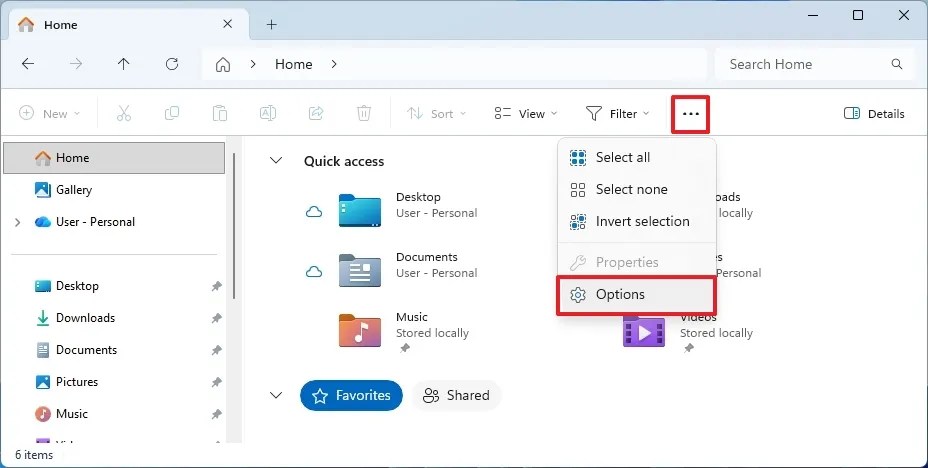Screen dimensions: 928x468
Task: Go back with the left arrow
Action: [x=28, y=64]
